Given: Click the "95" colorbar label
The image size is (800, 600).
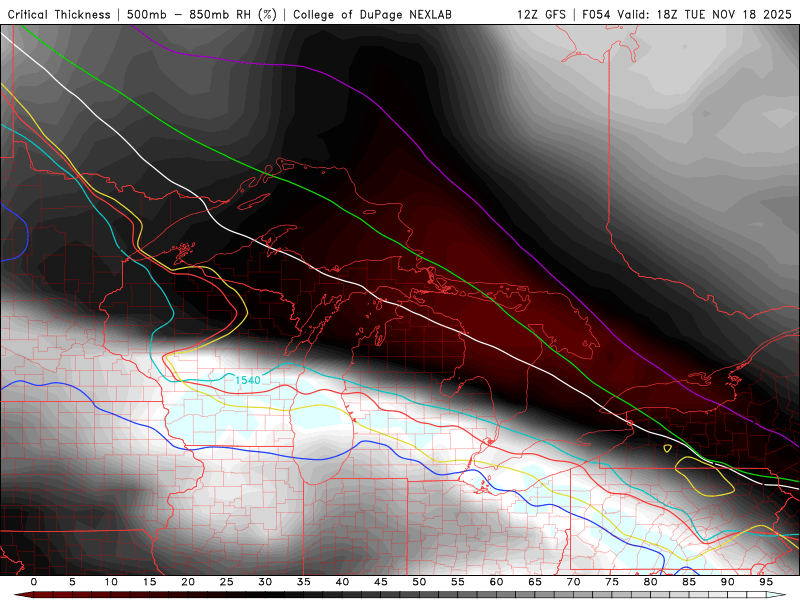Looking at the screenshot, I should point(766,582).
